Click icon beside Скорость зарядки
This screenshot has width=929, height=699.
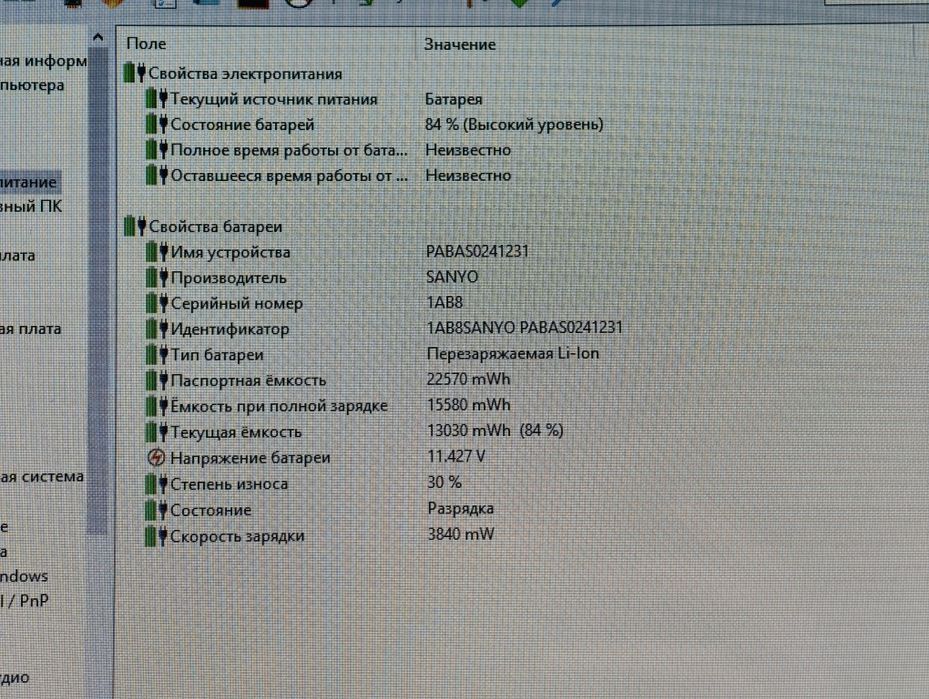click(x=157, y=536)
